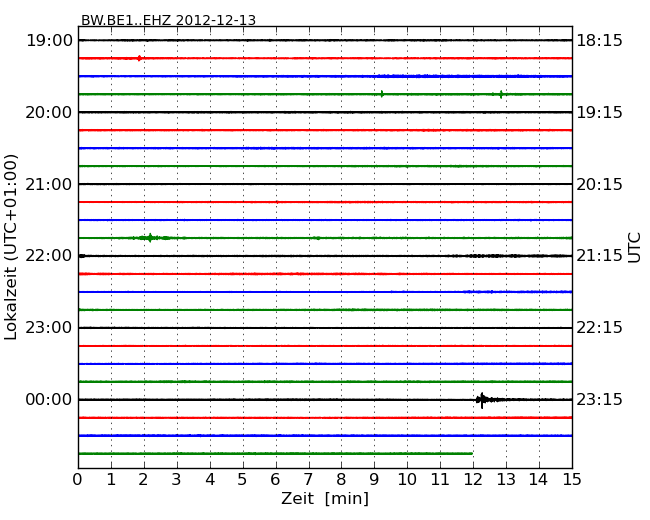The image size is (650, 520).
Task: Select the 19:00 local time label
Action: click(49, 41)
